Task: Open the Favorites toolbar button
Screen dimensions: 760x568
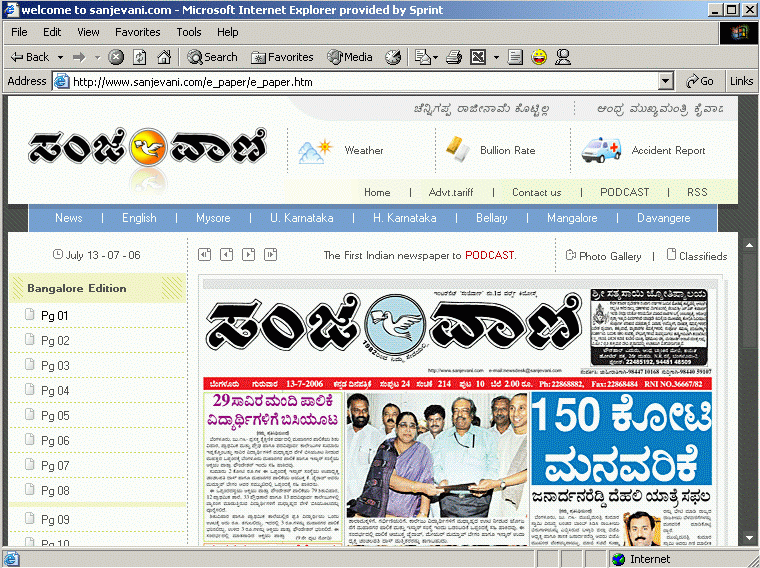Action: [x=282, y=57]
